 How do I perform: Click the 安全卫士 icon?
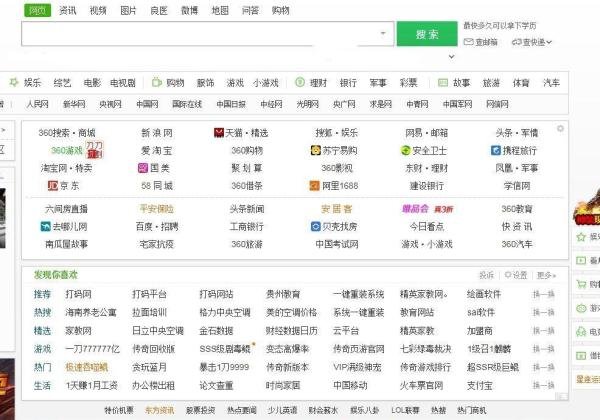[x=405, y=150]
